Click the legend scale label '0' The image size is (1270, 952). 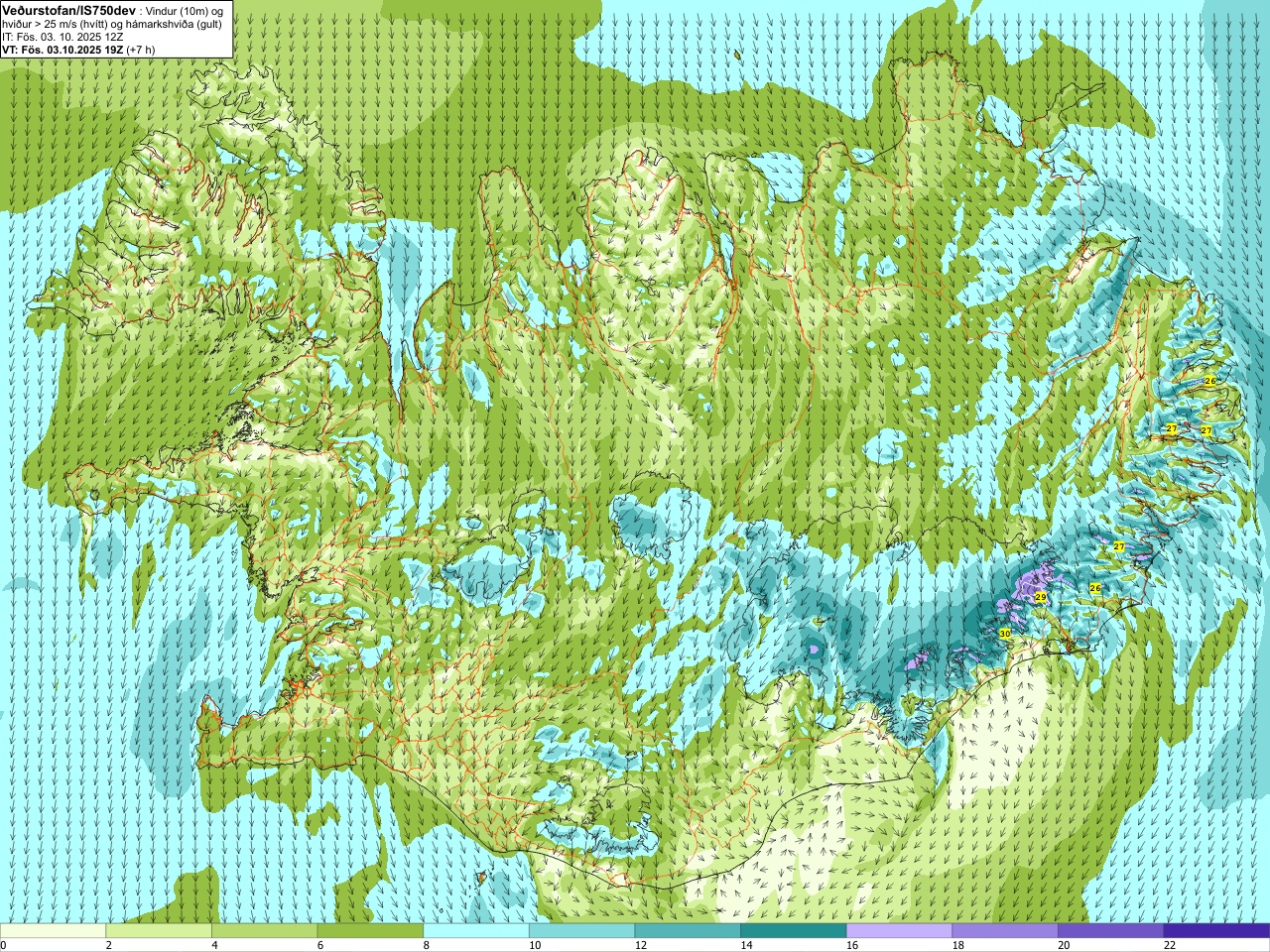coord(3,945)
